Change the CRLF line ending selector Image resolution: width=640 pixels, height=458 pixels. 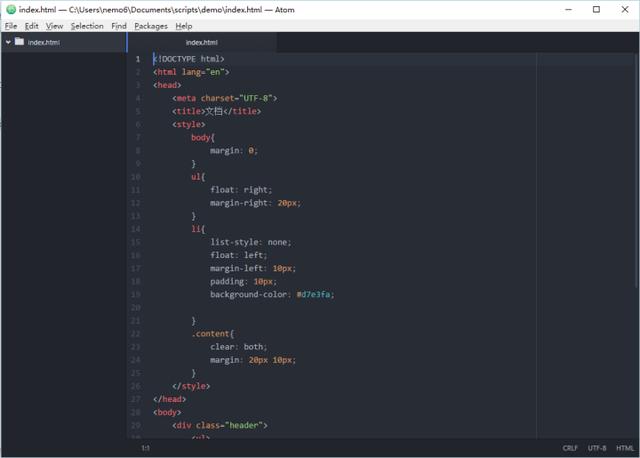tap(570, 448)
